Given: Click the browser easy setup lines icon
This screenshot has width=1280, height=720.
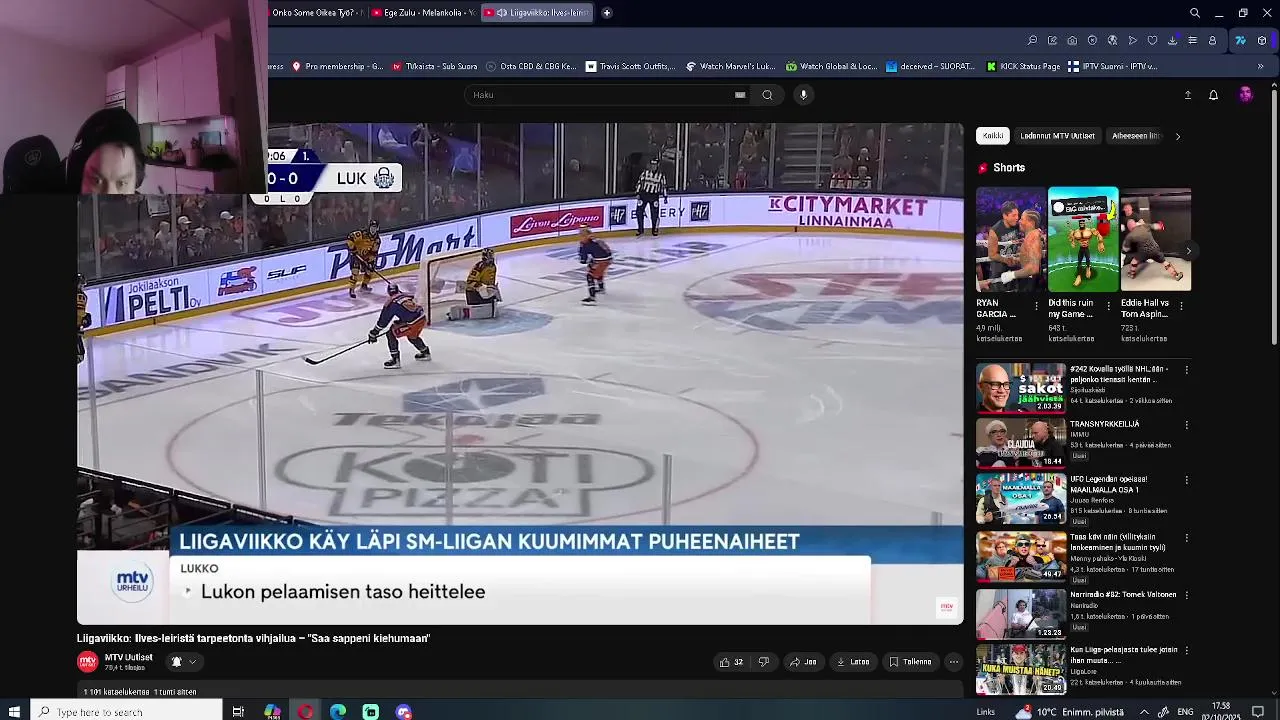Looking at the screenshot, I should (x=1192, y=41).
